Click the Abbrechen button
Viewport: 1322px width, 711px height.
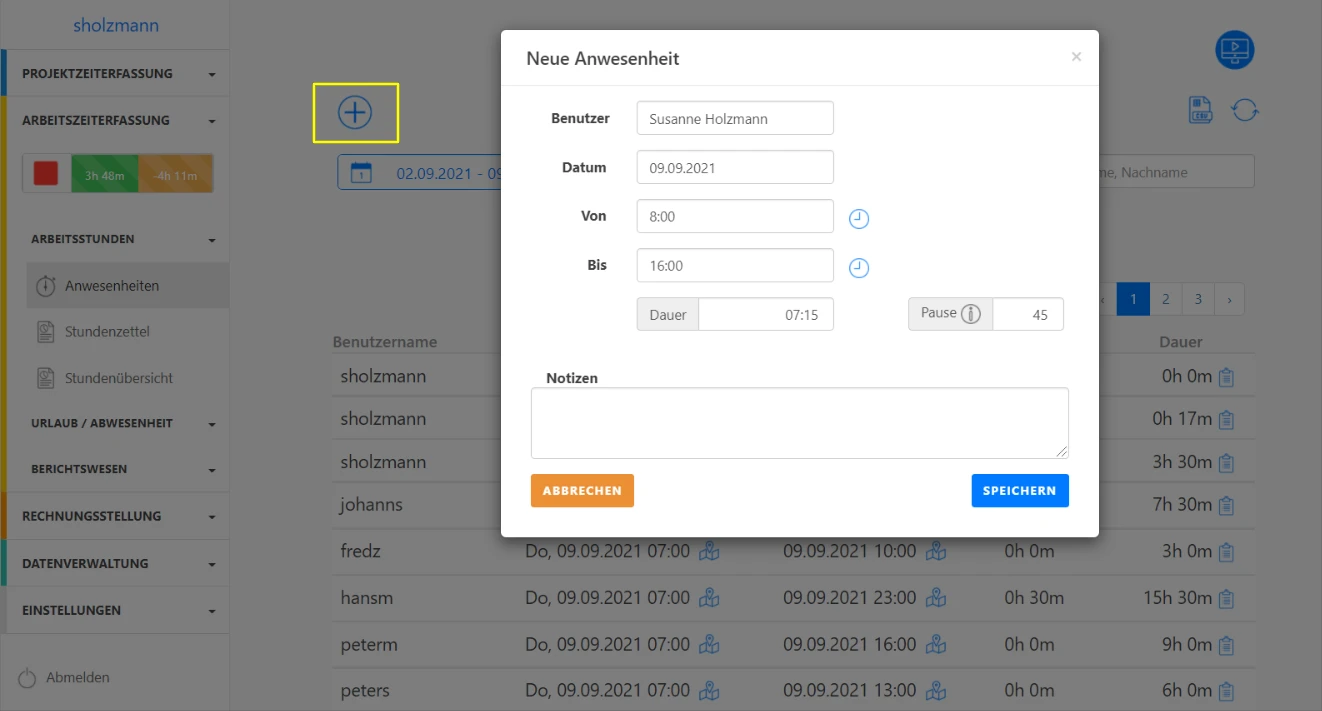pos(582,491)
